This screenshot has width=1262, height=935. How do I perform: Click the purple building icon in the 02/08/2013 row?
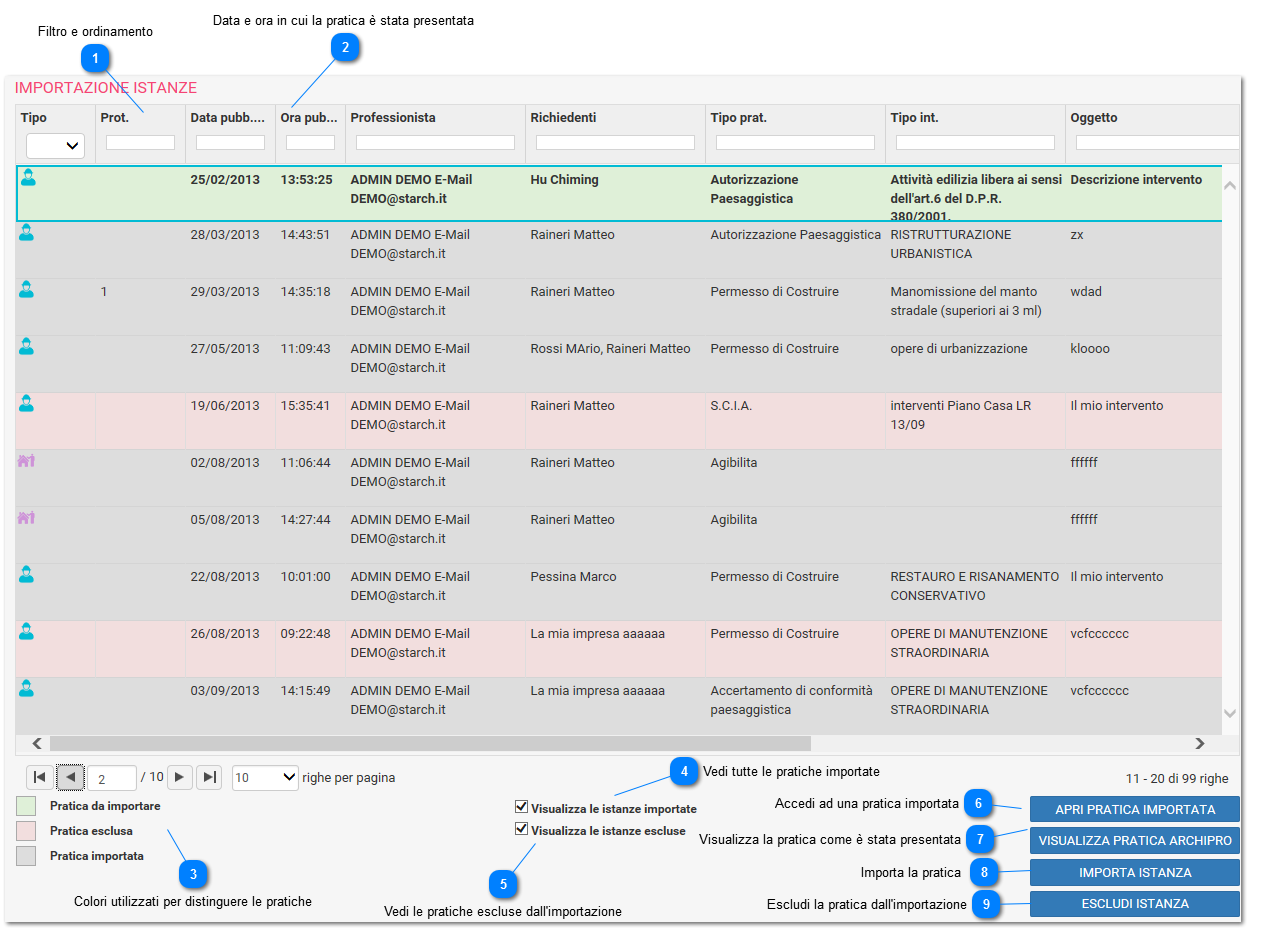coord(27,461)
